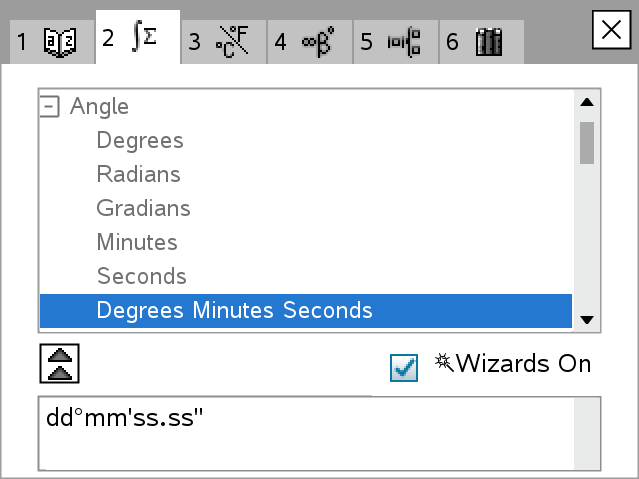
Task: Select the Seconds angle item
Action: click(141, 276)
